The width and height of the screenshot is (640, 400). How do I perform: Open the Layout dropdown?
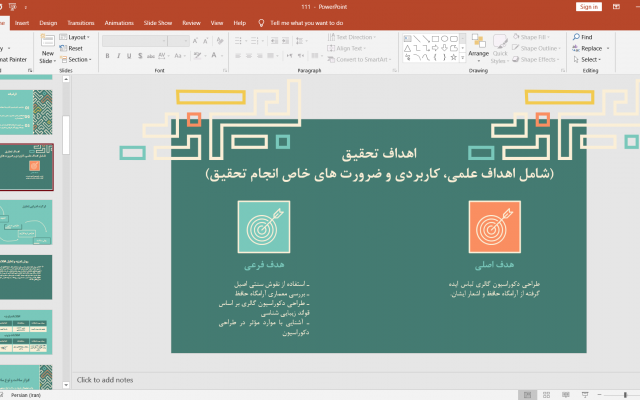tap(75, 37)
